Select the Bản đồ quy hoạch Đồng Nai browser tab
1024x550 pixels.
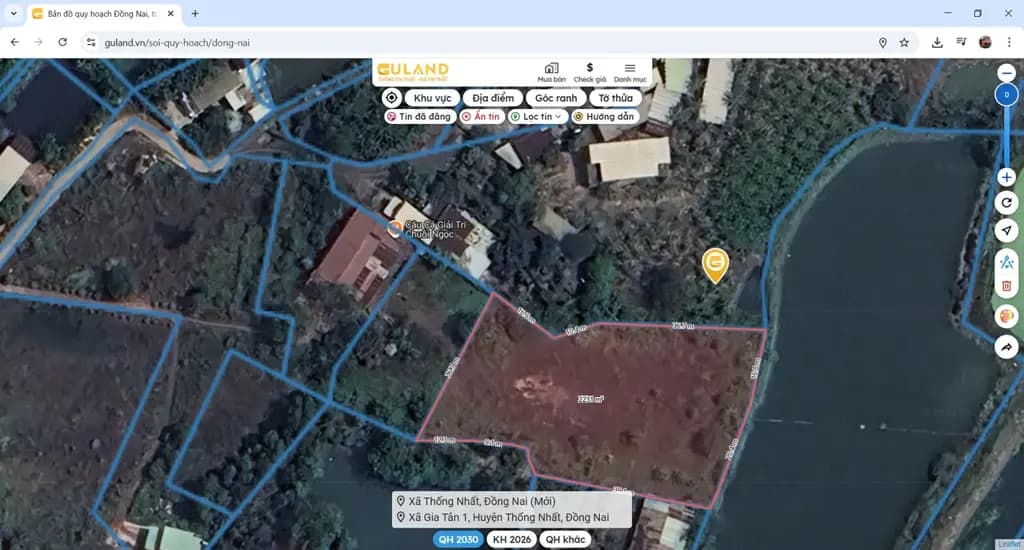(103, 14)
